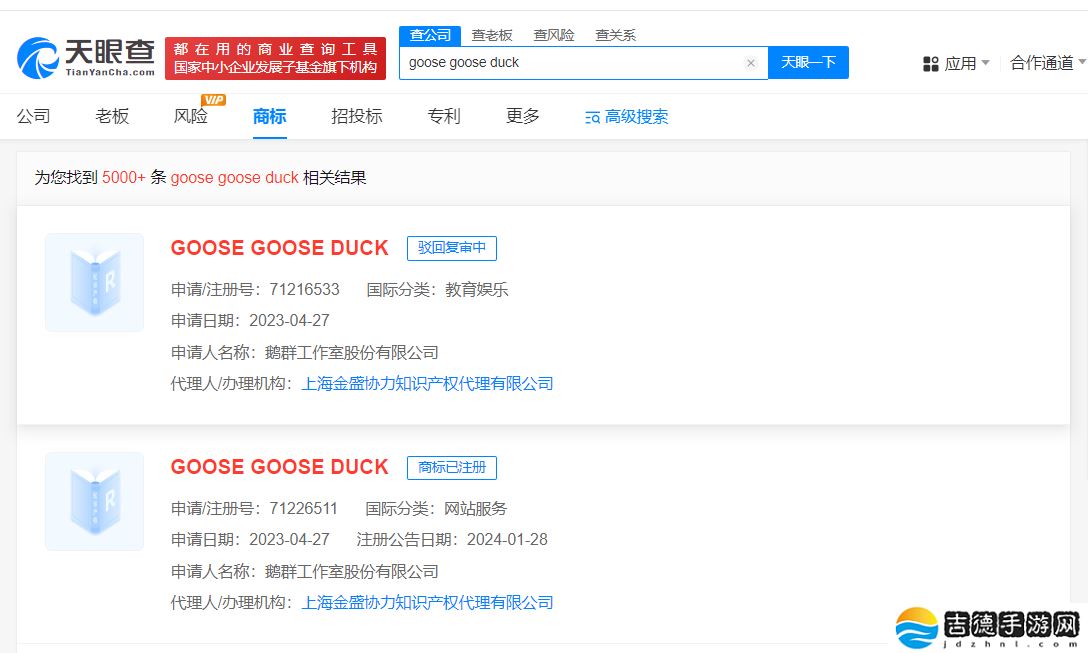Select the 查老板 search mode tab
Viewport: 1088px width, 653px height.
point(492,35)
